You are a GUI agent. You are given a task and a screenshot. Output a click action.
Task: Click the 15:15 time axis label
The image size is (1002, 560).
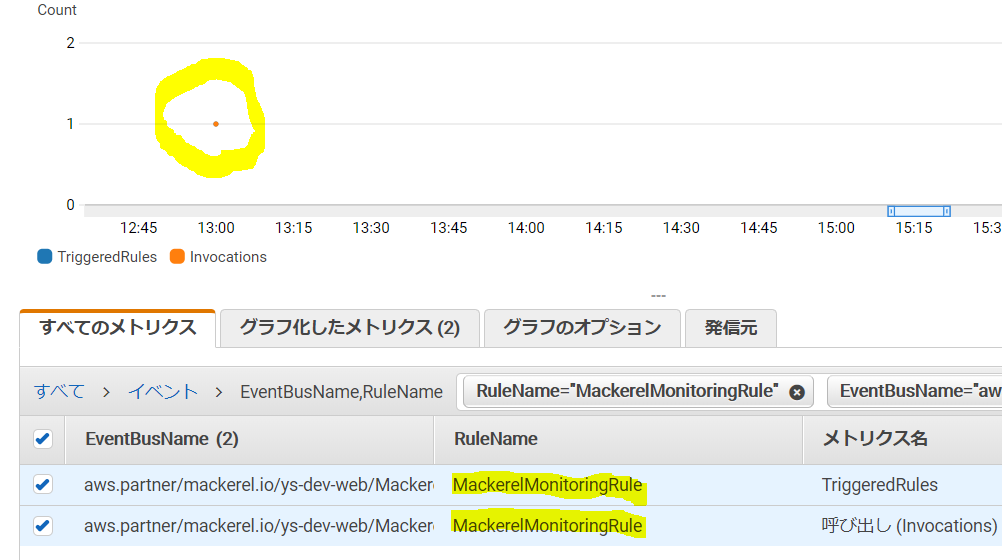[914, 228]
